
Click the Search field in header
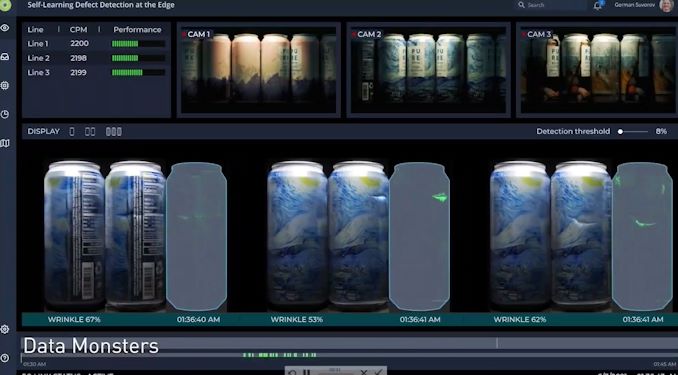(x=552, y=5)
